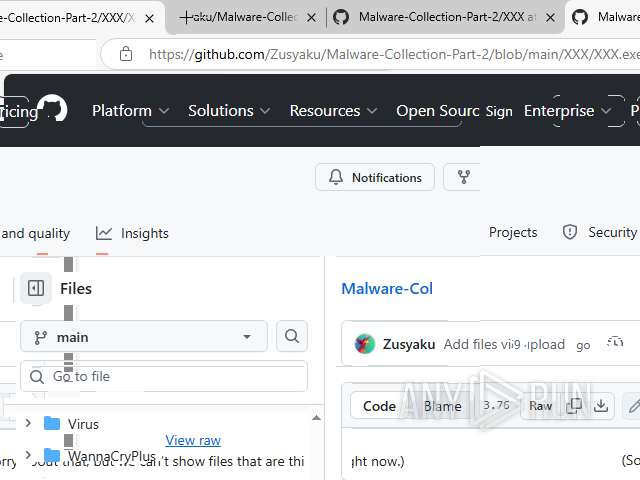Switch to the Blame view tab
Image resolution: width=640 pixels, height=480 pixels.
(x=442, y=406)
